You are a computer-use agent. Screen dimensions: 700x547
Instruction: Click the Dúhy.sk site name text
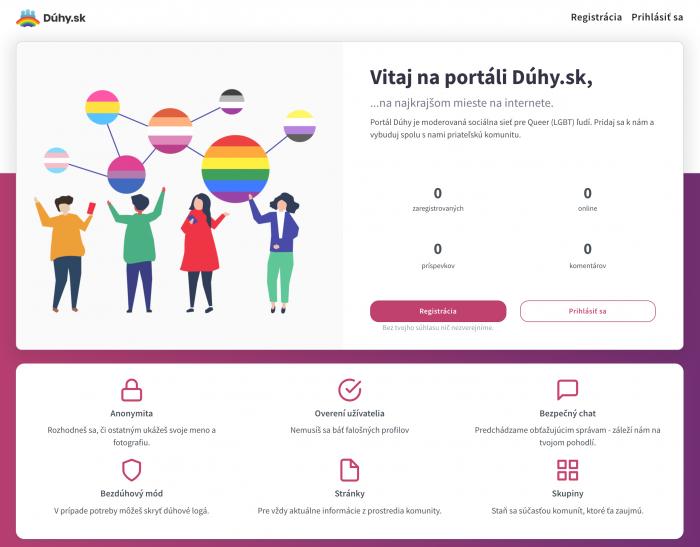pos(64,18)
